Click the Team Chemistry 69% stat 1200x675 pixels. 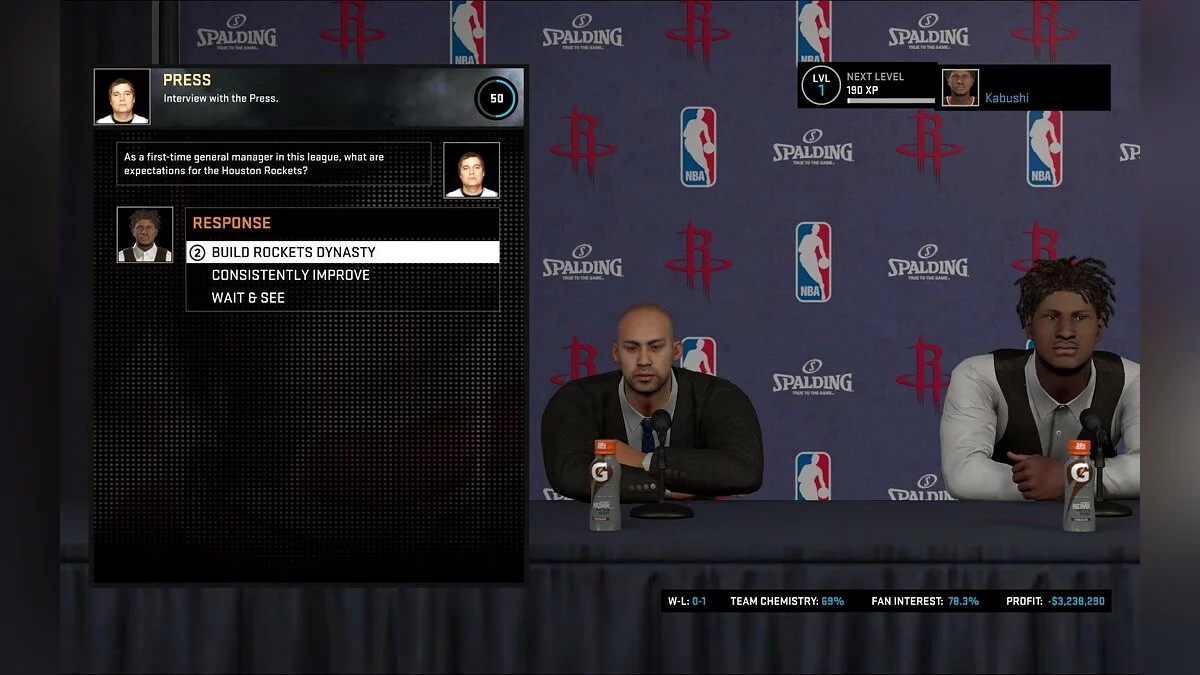(787, 601)
